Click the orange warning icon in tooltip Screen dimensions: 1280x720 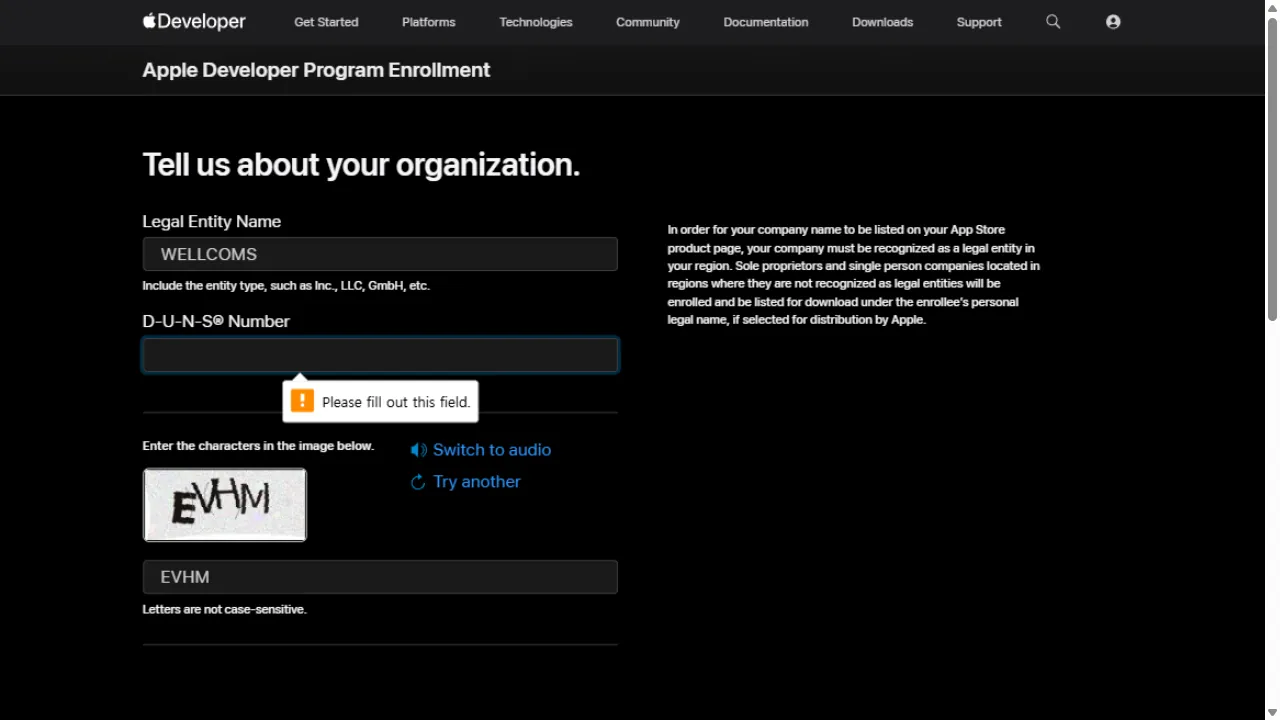coord(302,401)
